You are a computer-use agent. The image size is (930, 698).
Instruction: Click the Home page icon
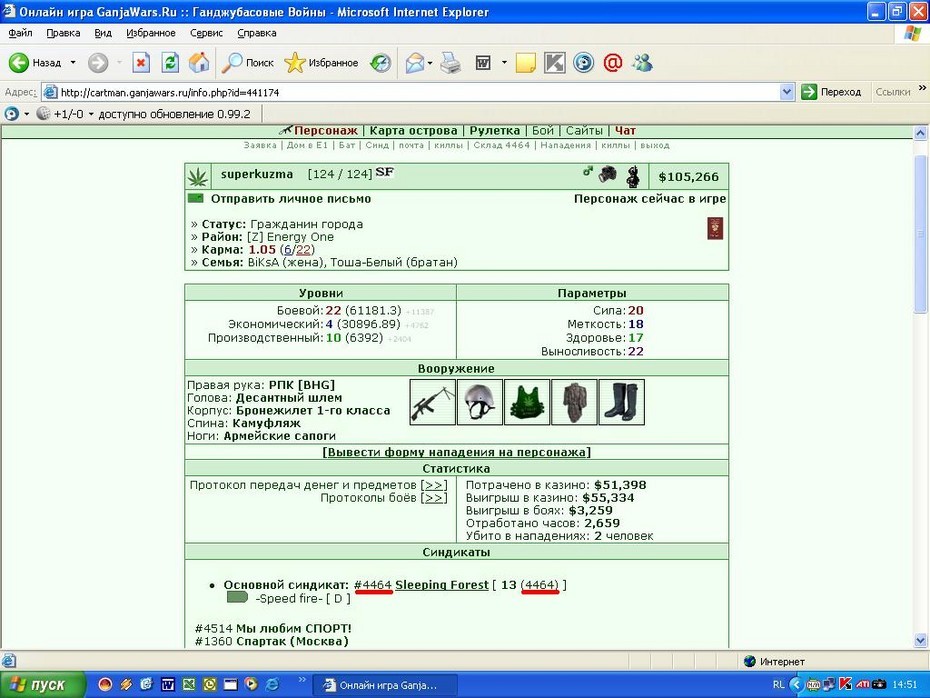(x=199, y=62)
